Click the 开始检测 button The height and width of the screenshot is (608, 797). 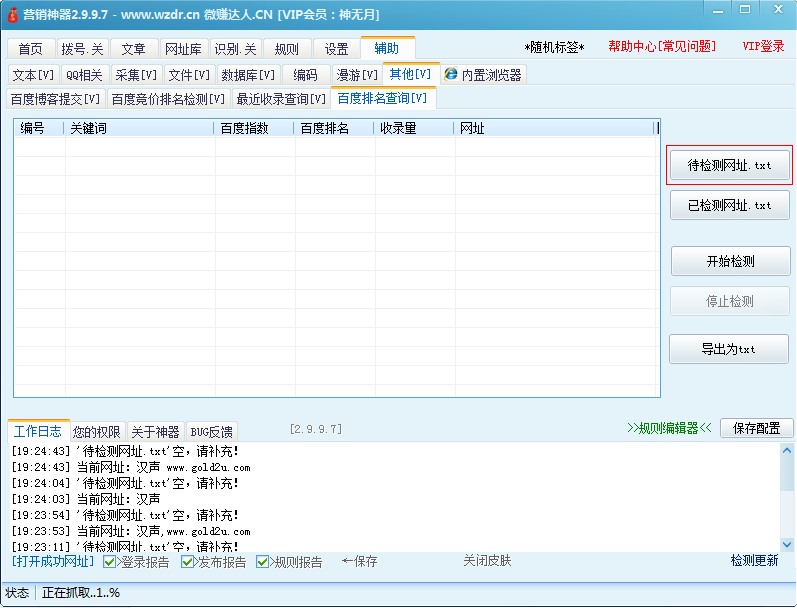(x=730, y=261)
